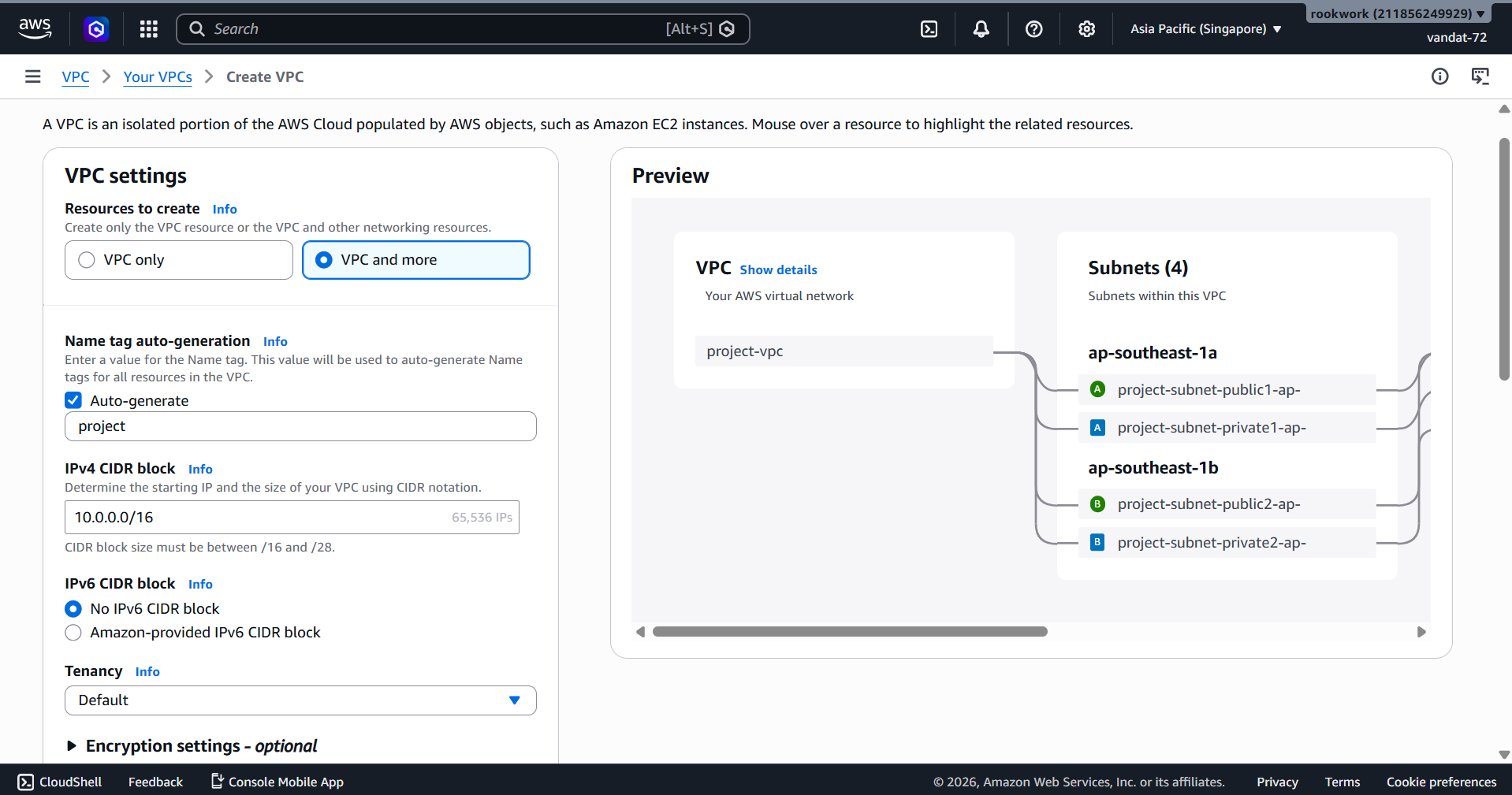
Task: Open the services grid menu icon
Action: (148, 29)
